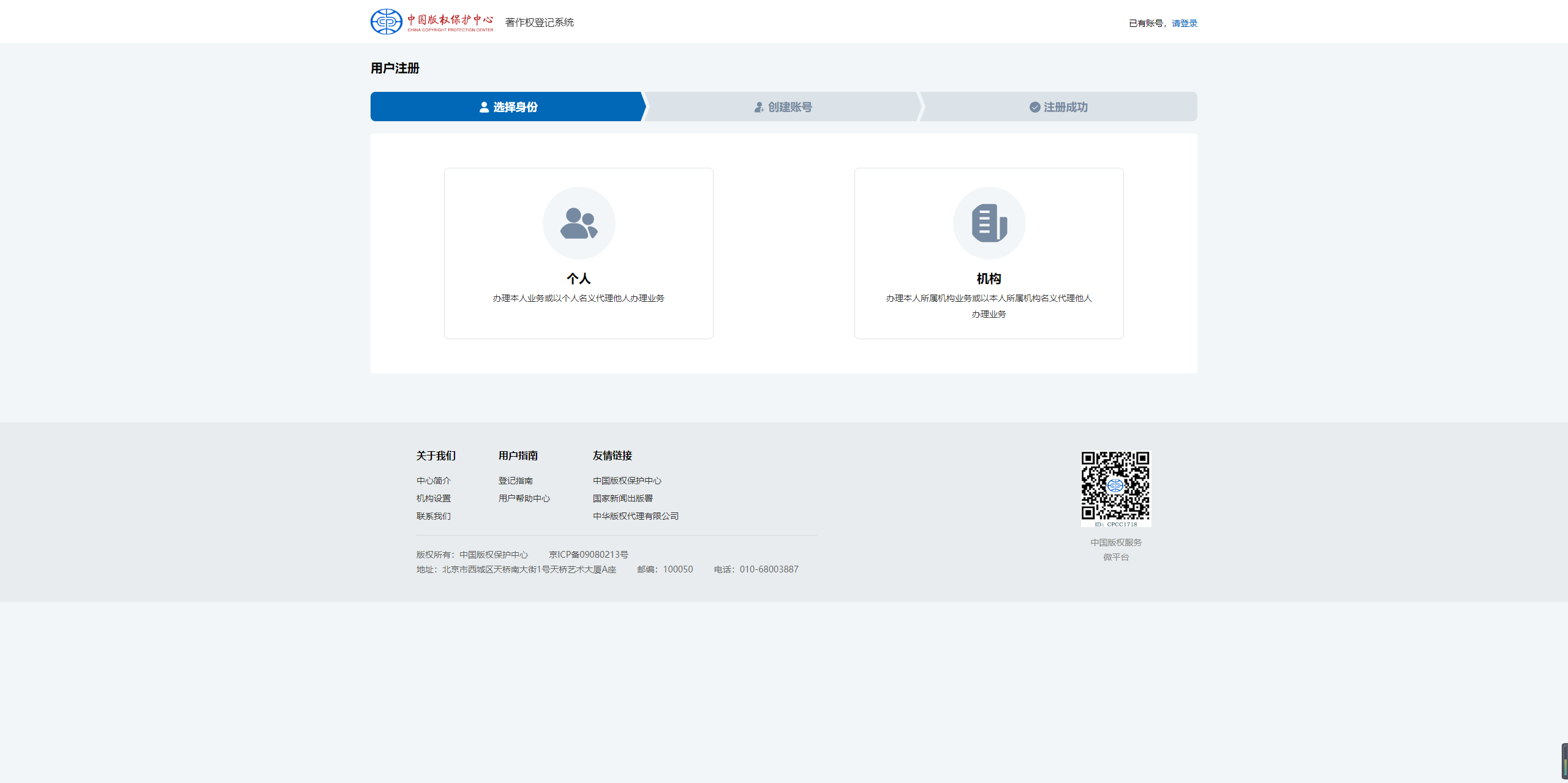Open the 登记指南 footer link

pyautogui.click(x=515, y=481)
